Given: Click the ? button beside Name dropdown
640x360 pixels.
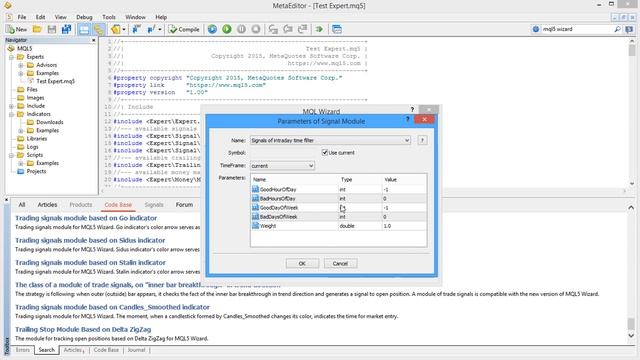Looking at the screenshot, I should coord(422,140).
